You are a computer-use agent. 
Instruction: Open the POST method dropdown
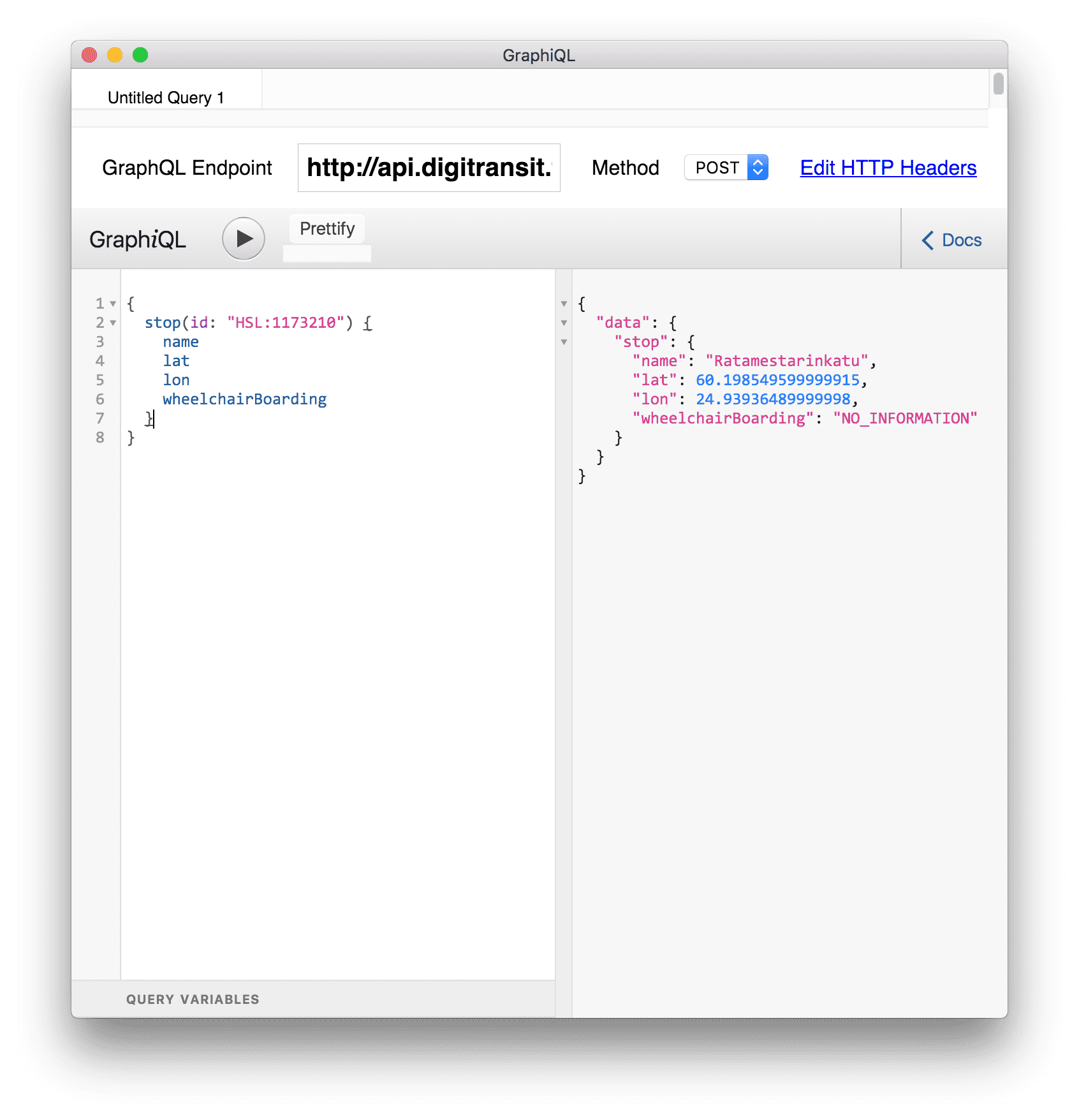[726, 168]
